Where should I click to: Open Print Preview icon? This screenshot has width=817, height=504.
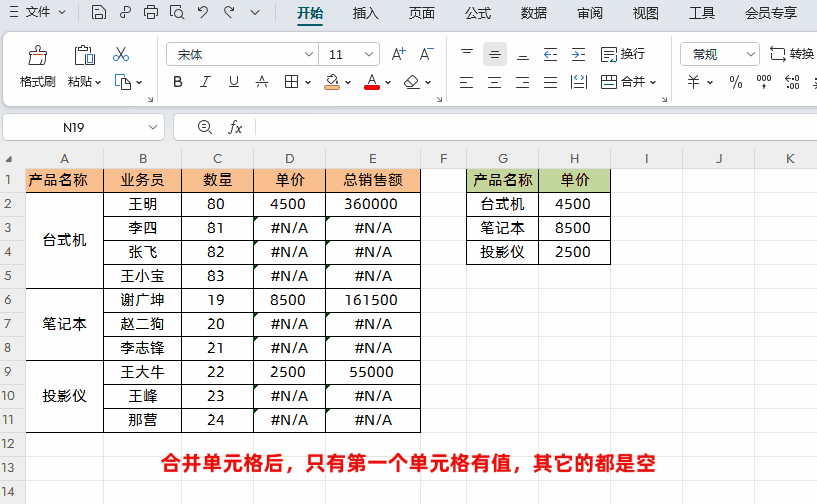point(177,12)
